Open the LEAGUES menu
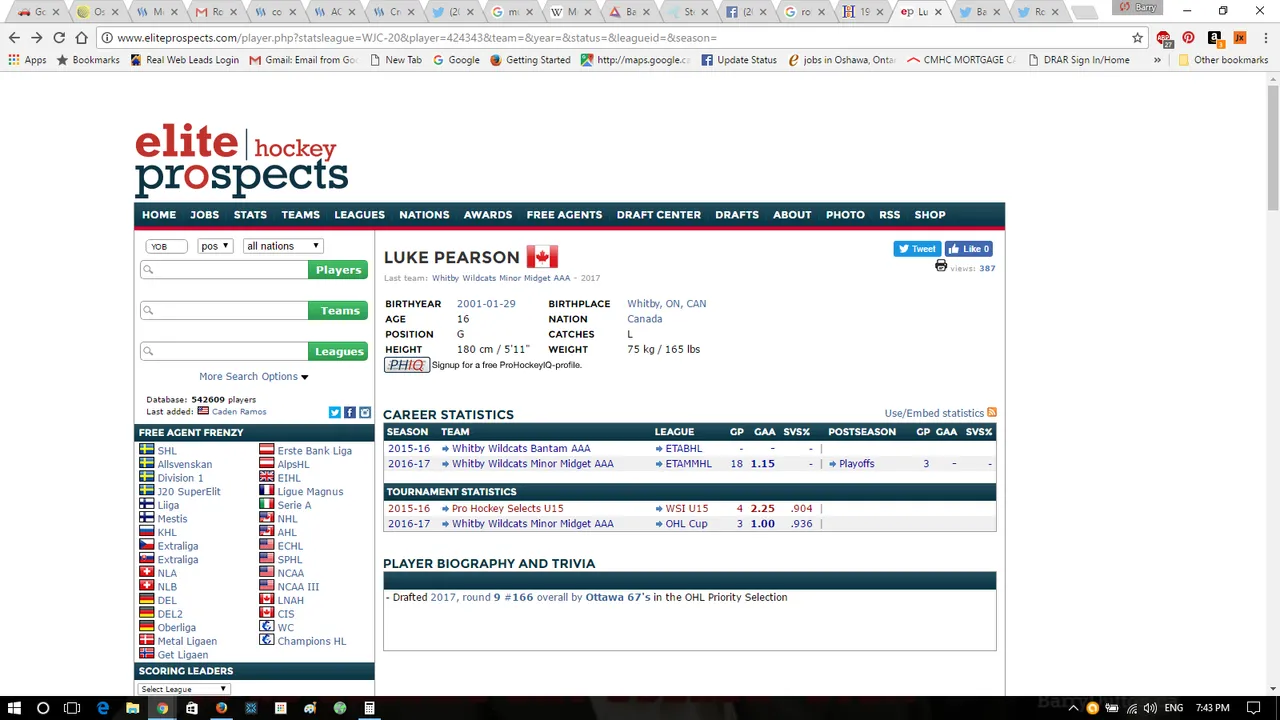1280x720 pixels. [359, 215]
